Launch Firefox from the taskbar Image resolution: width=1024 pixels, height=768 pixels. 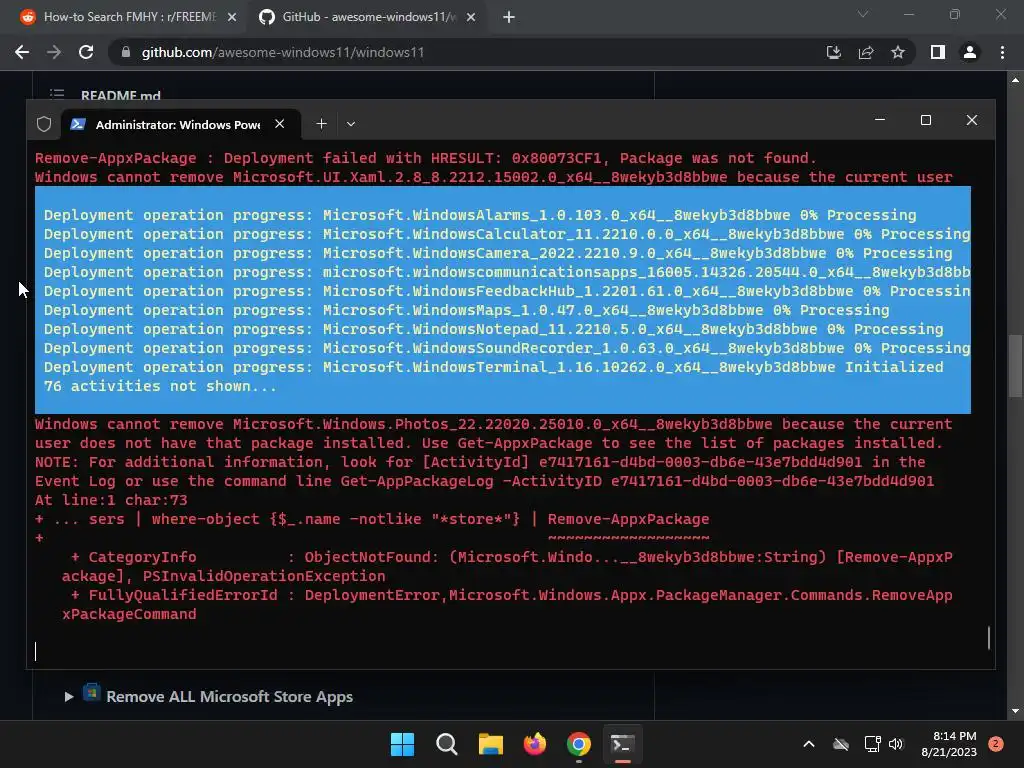[535, 744]
